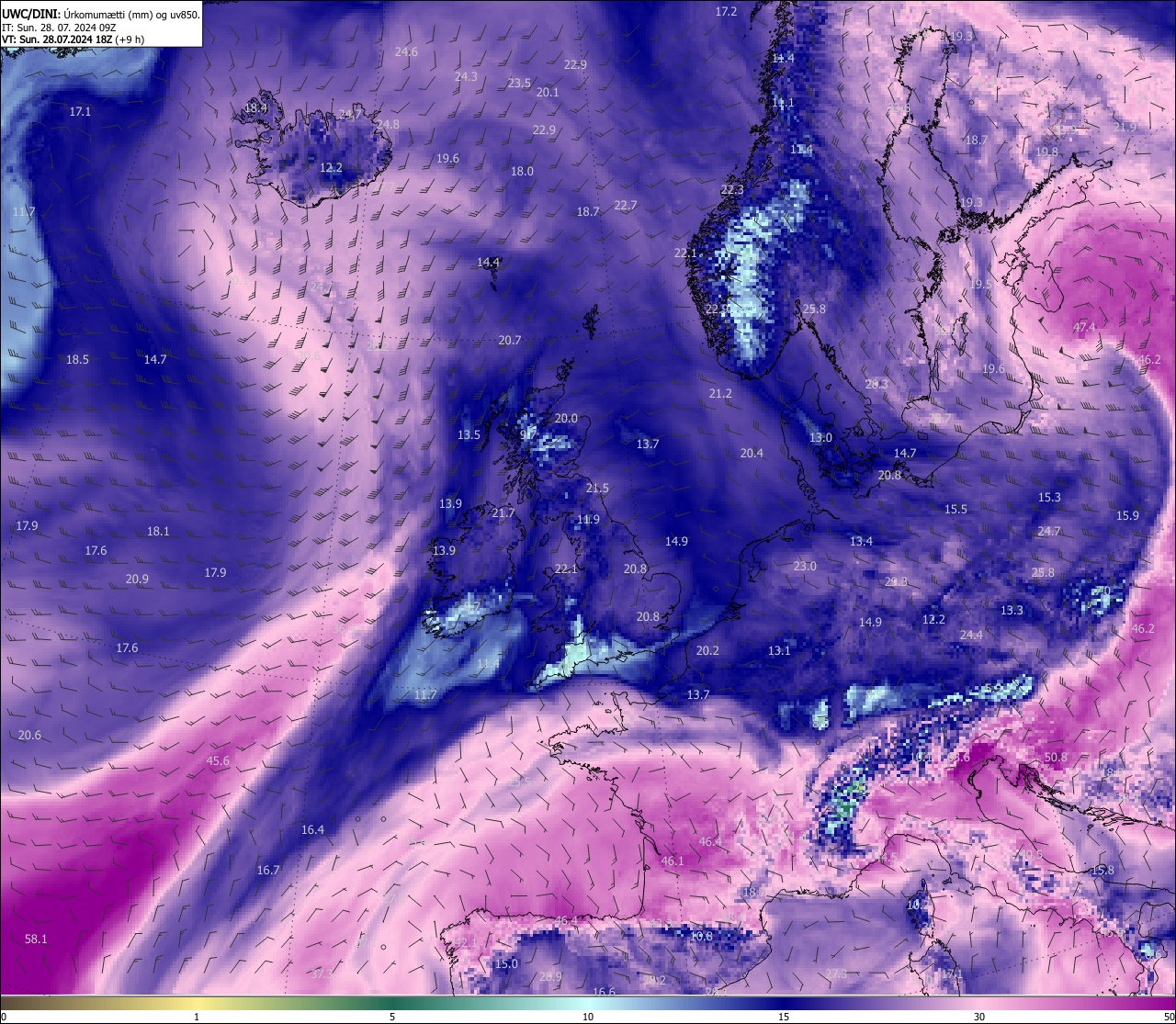Select the 18.4 value over Iceland

[x=255, y=107]
